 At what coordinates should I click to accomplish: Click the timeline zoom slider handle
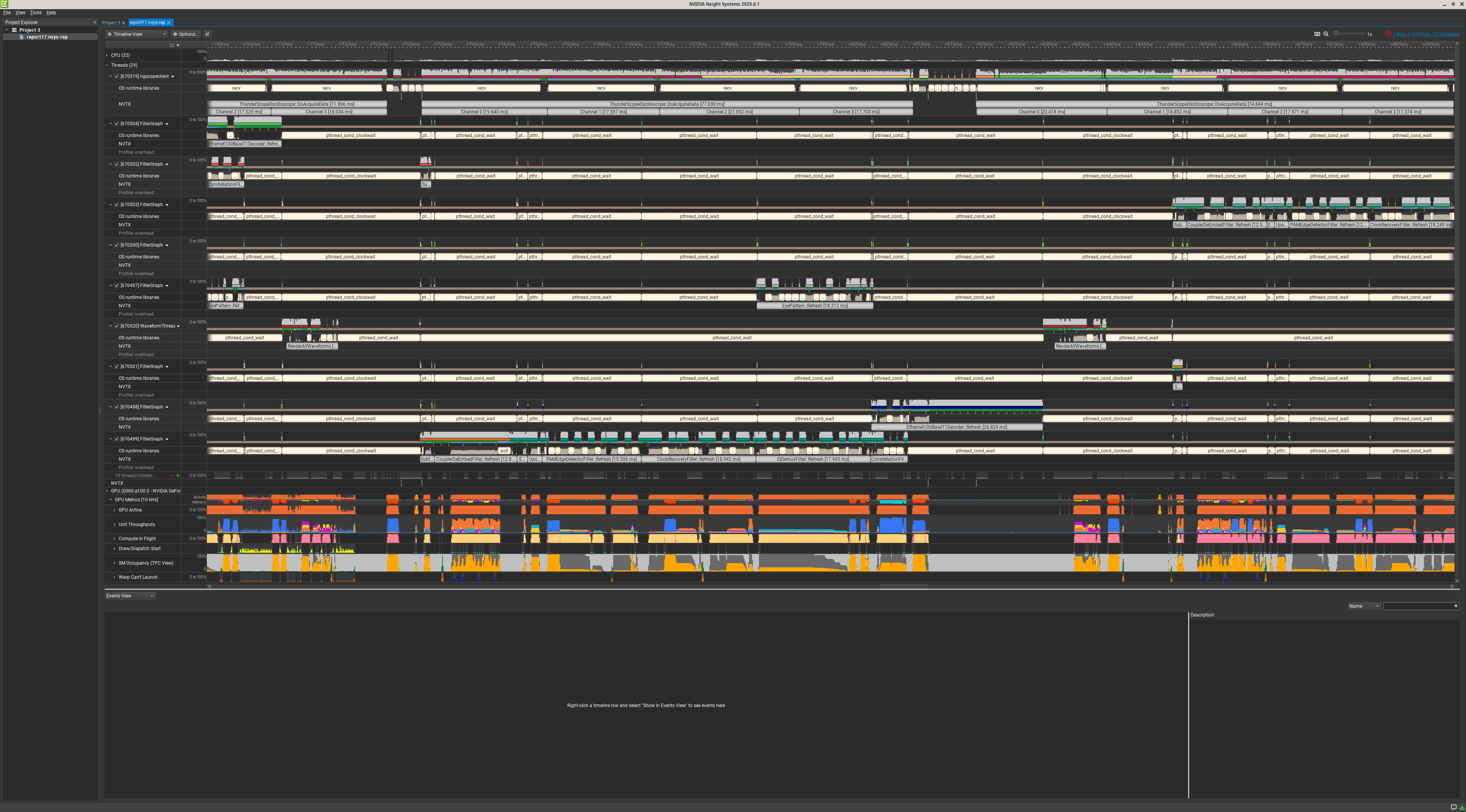coord(1336,34)
